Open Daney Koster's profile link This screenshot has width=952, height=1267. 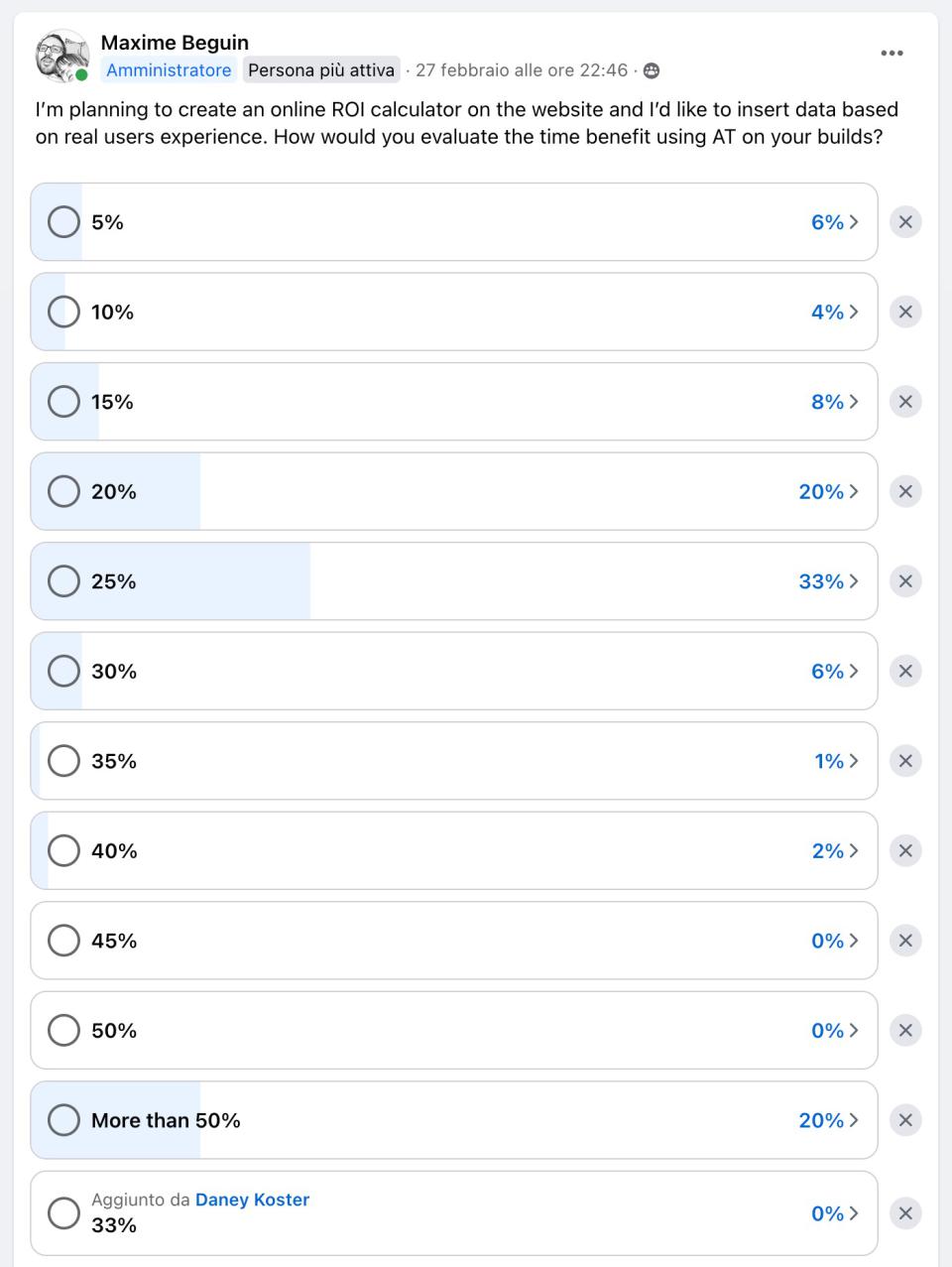coord(252,1200)
